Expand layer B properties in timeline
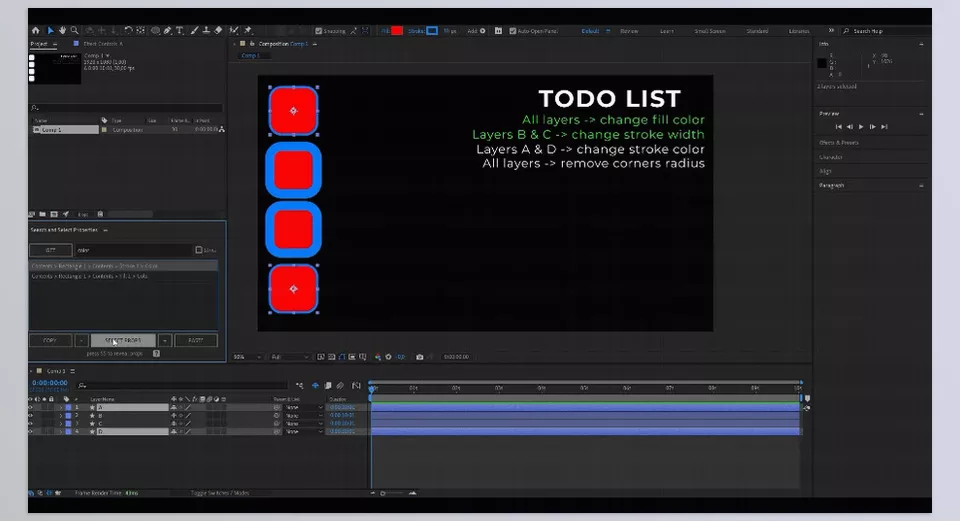 61,415
